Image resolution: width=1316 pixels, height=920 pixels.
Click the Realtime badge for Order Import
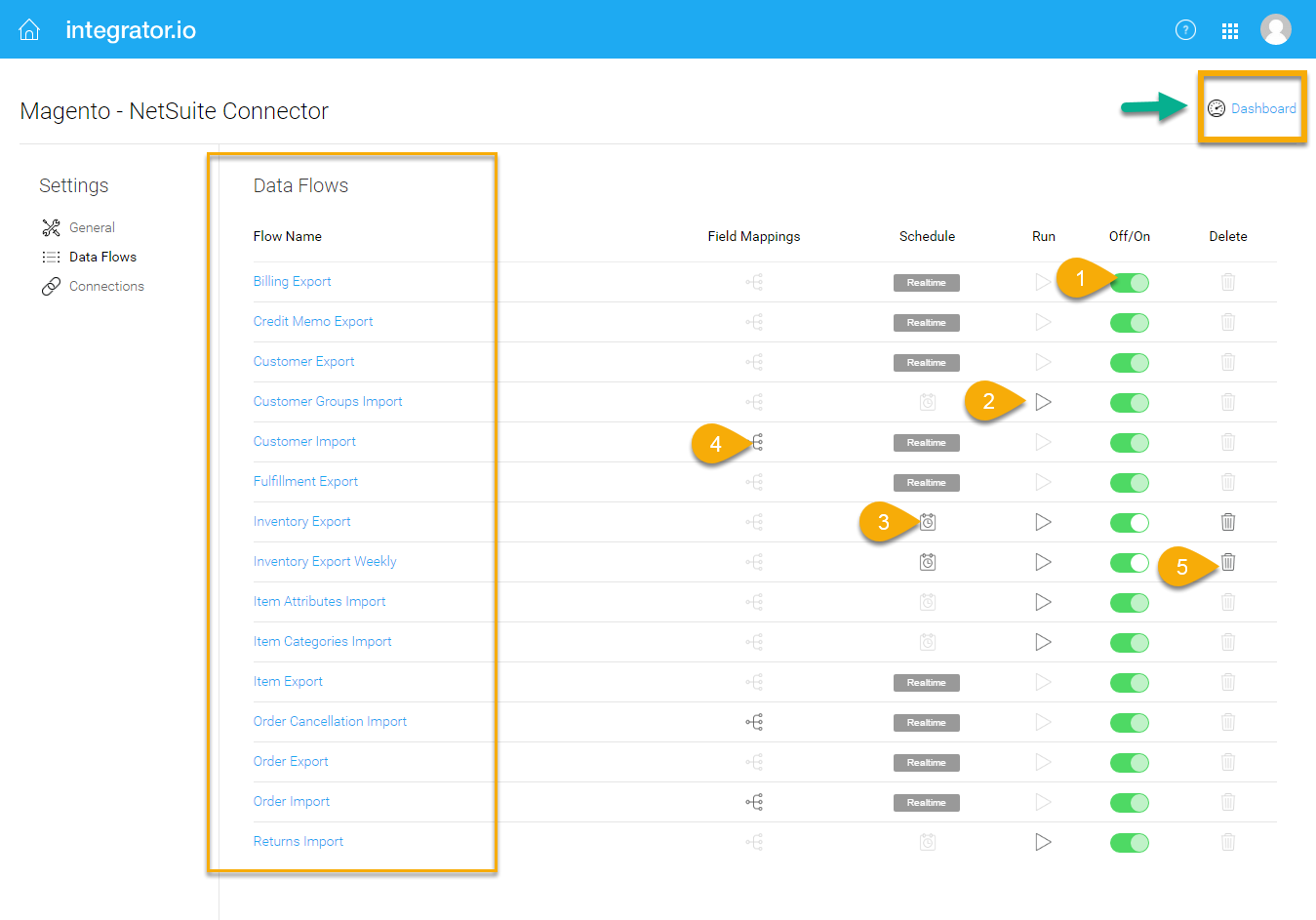[x=927, y=803]
